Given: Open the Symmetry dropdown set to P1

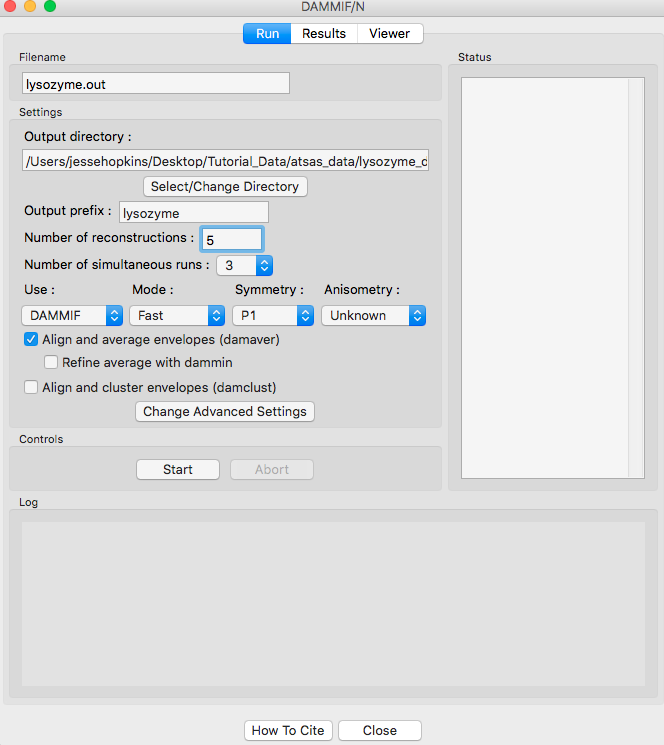Looking at the screenshot, I should [x=273, y=315].
